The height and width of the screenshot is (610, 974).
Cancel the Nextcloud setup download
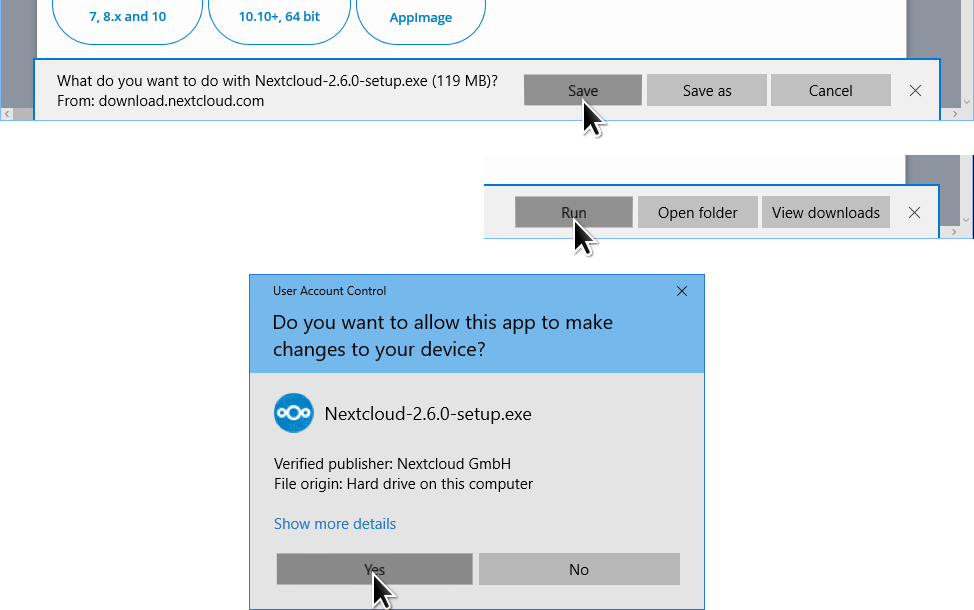click(x=830, y=91)
